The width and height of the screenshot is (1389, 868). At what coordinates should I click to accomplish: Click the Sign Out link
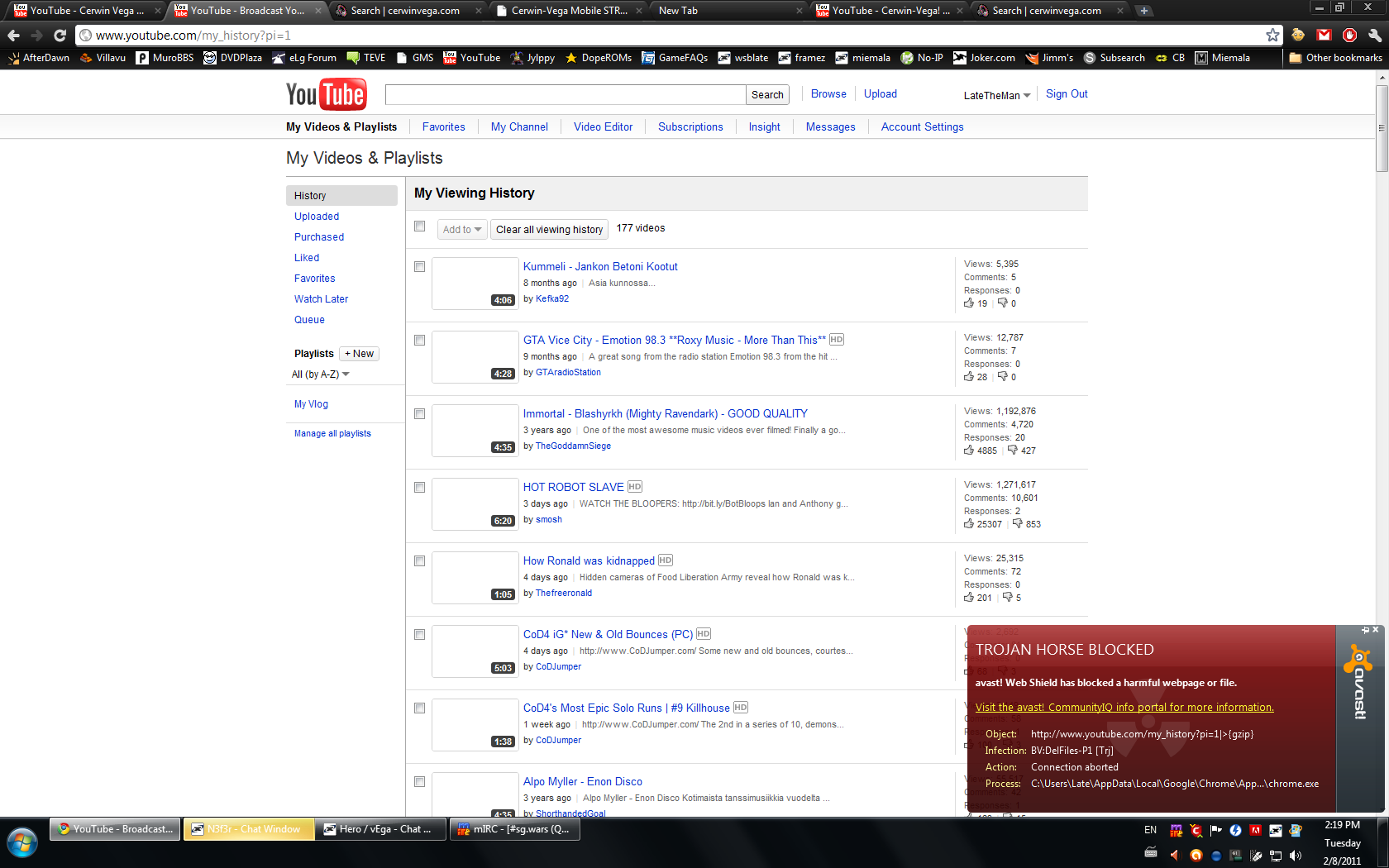(x=1067, y=94)
